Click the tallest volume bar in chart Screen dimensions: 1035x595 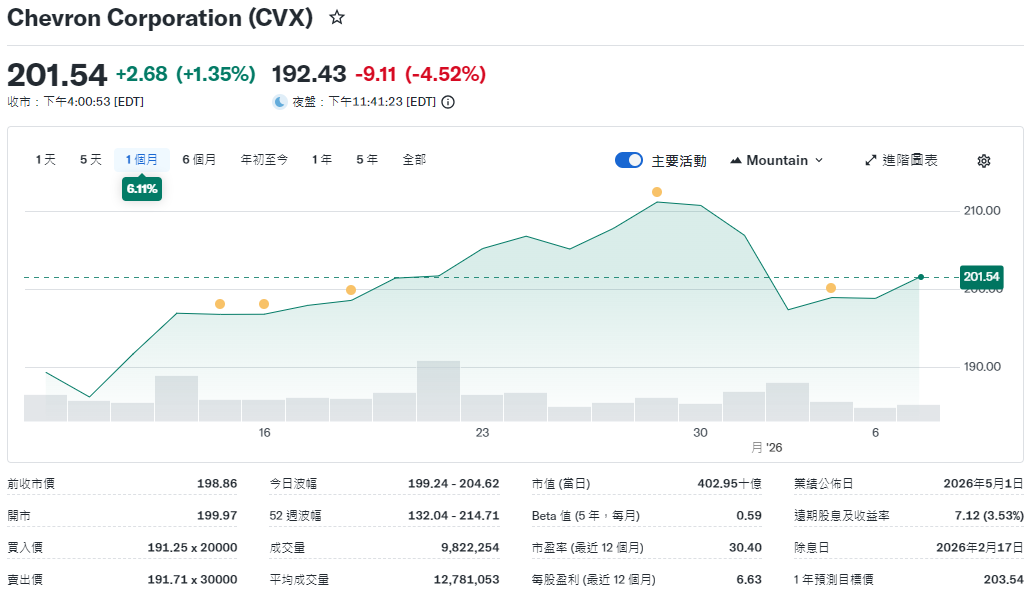click(438, 391)
